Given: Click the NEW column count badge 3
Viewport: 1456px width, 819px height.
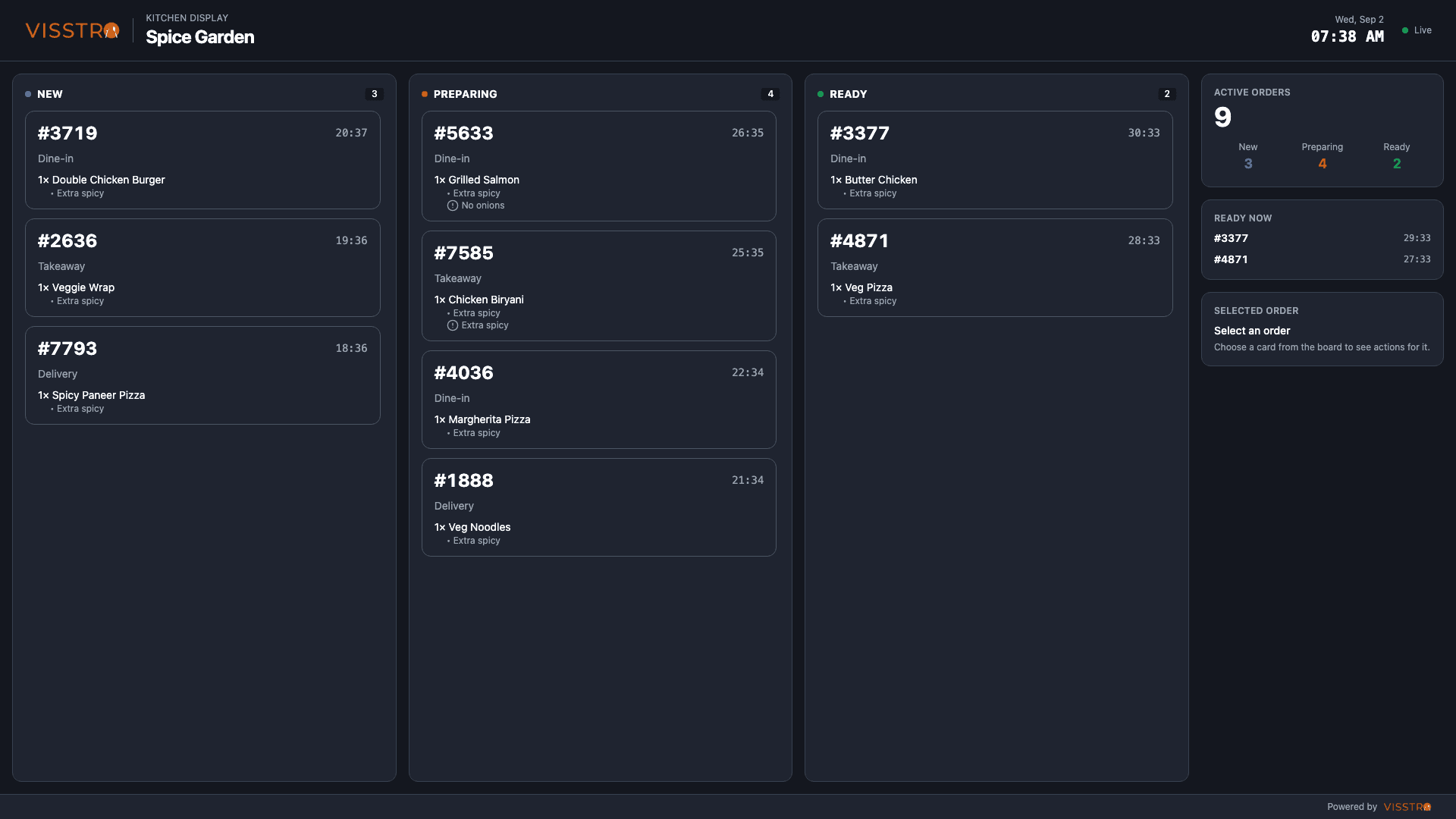Looking at the screenshot, I should point(374,94).
